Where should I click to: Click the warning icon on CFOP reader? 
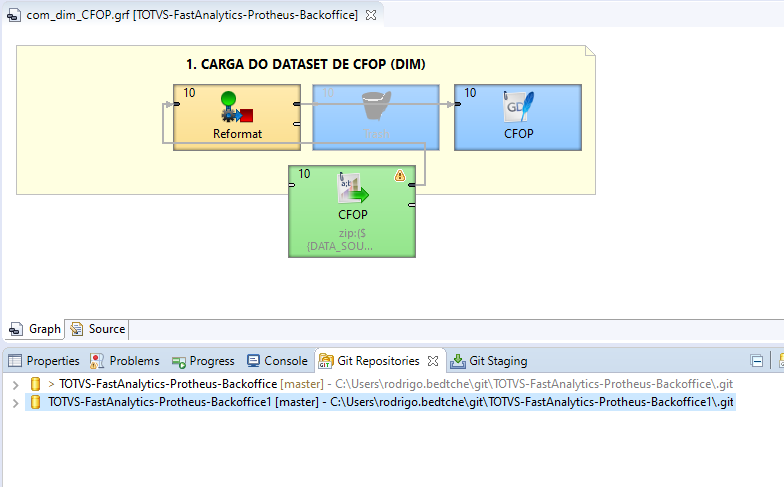click(x=400, y=176)
